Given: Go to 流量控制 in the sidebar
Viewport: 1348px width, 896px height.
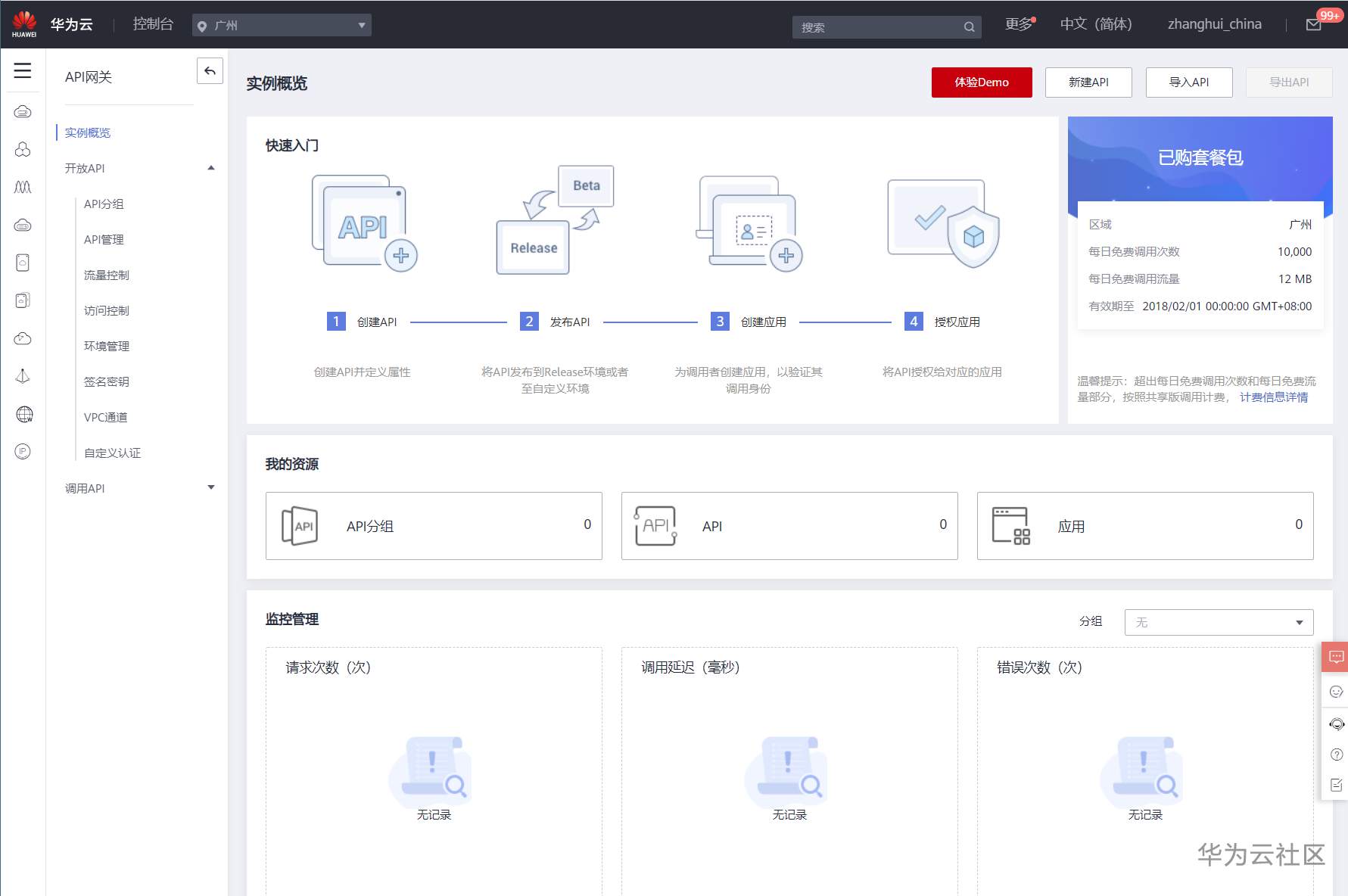Looking at the screenshot, I should pos(107,275).
